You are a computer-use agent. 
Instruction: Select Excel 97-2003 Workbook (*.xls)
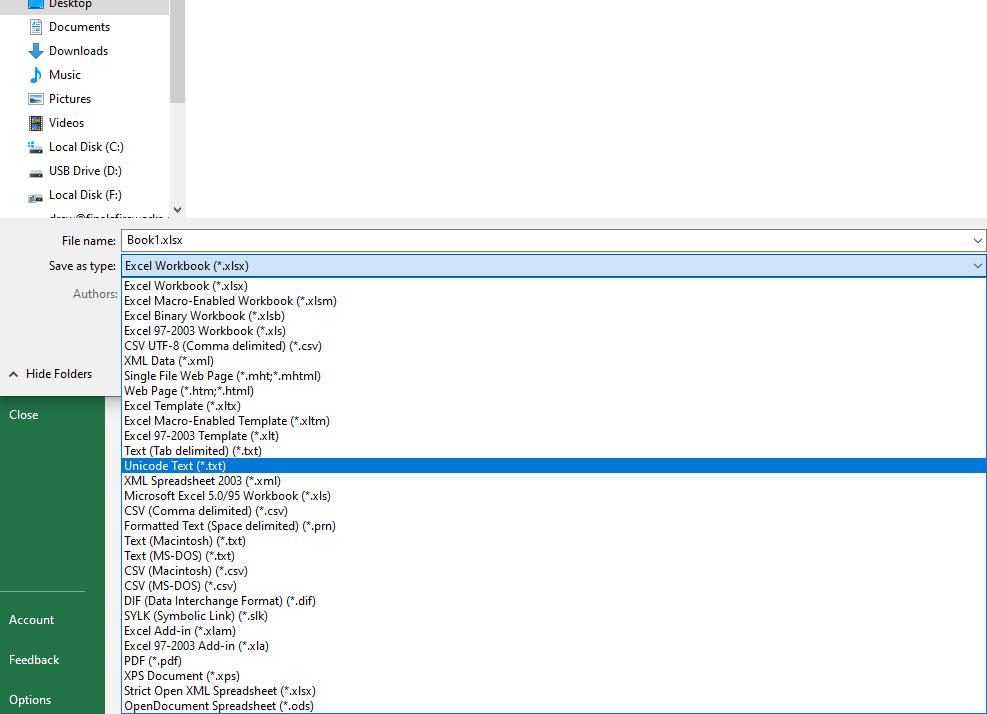pyautogui.click(x=553, y=331)
